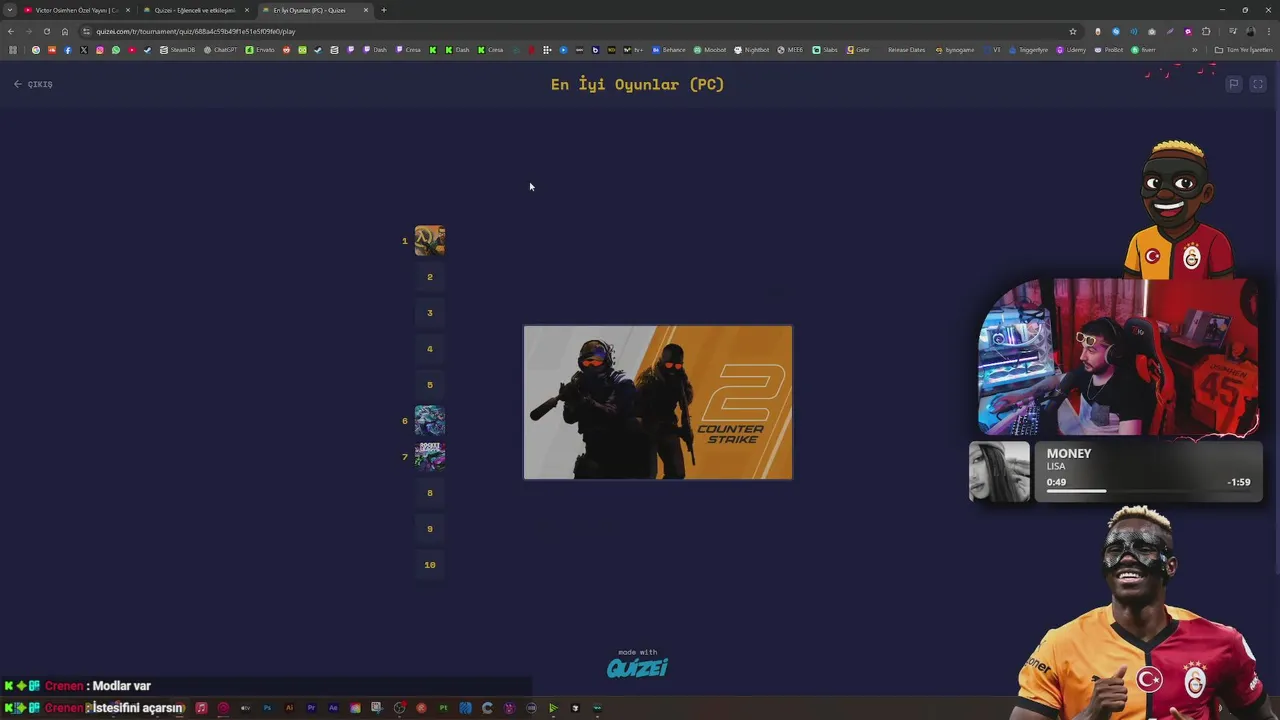Open the SteamDB bookmark
Image resolution: width=1280 pixels, height=720 pixels.
click(x=177, y=50)
